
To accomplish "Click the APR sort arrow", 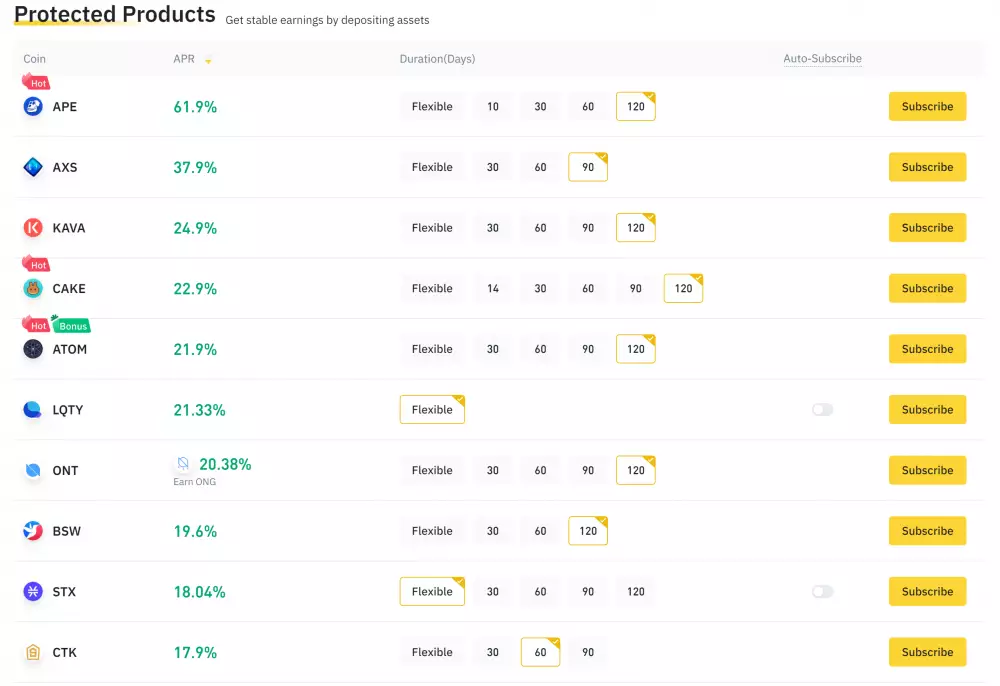I will tap(208, 59).
